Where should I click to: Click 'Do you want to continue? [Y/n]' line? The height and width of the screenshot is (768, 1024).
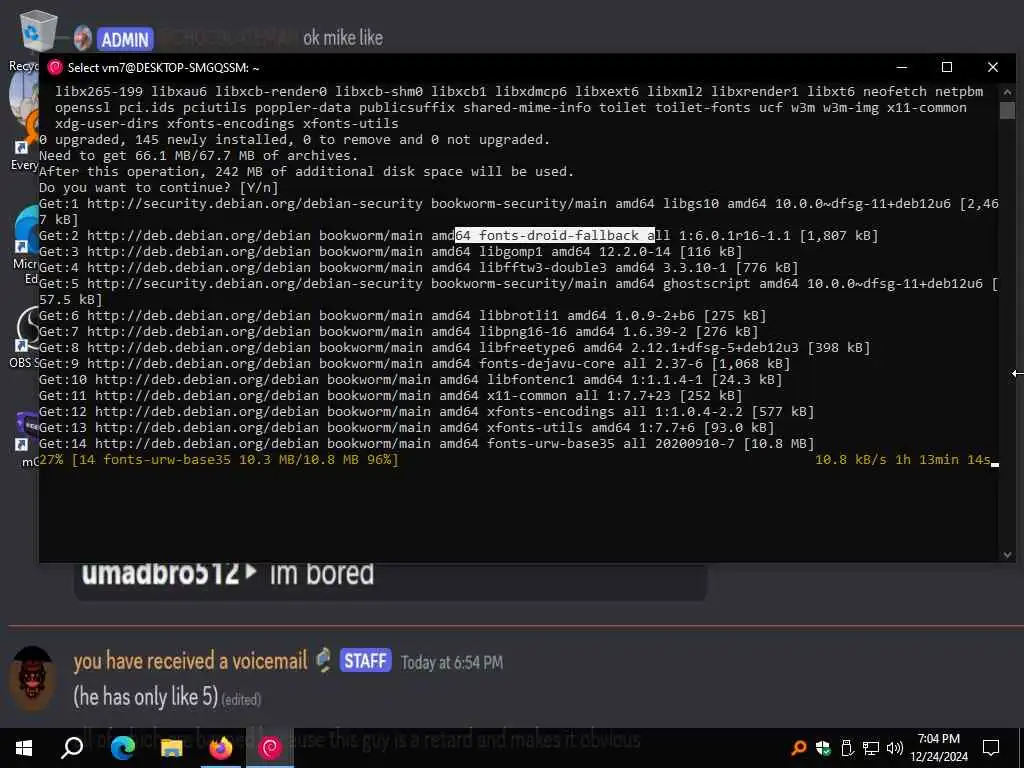coord(159,187)
